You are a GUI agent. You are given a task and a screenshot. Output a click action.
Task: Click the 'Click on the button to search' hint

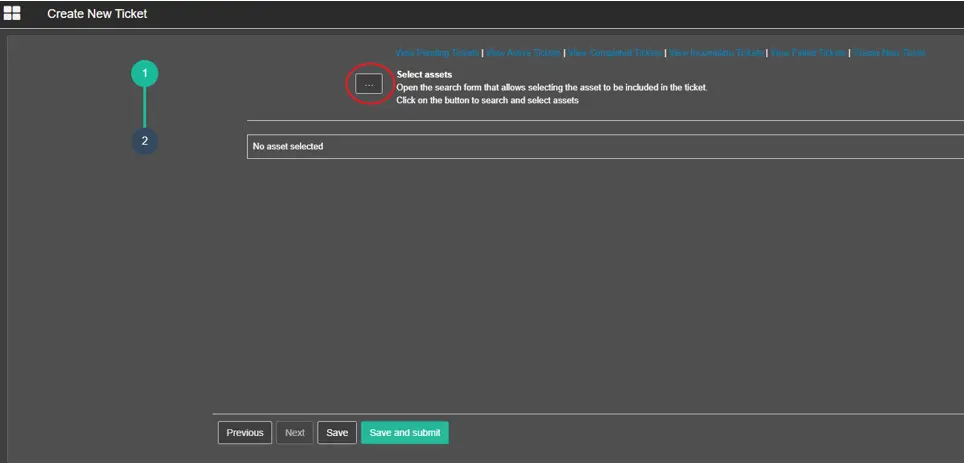click(x=487, y=100)
